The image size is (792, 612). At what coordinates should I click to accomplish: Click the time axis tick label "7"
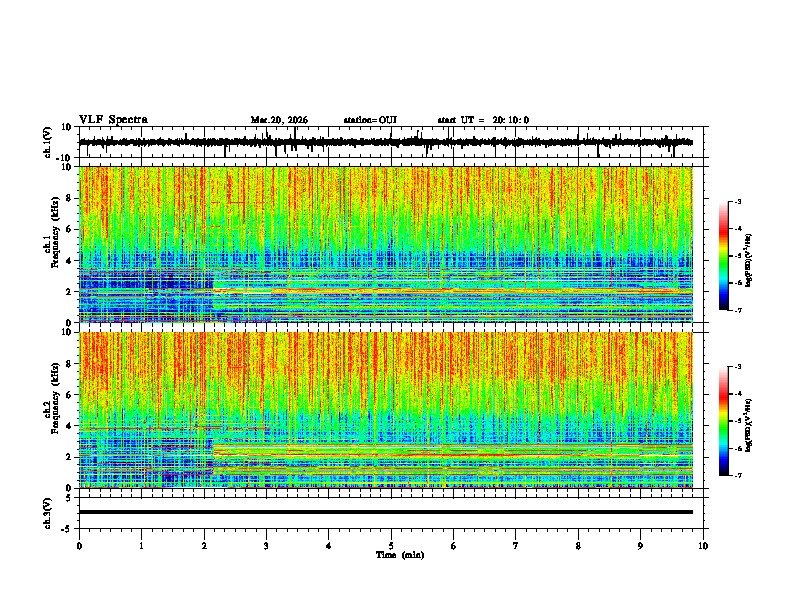[516, 546]
